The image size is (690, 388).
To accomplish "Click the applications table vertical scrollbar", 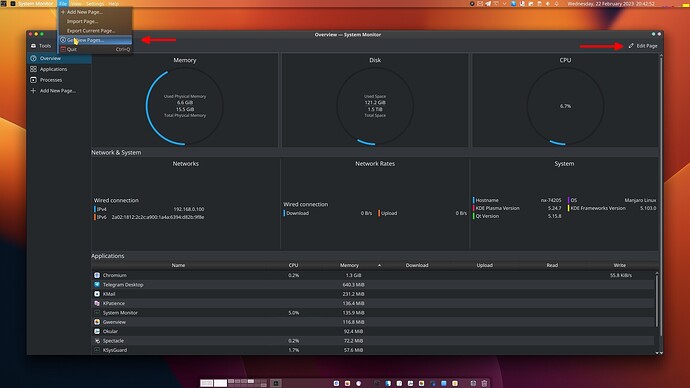I will coord(657,300).
